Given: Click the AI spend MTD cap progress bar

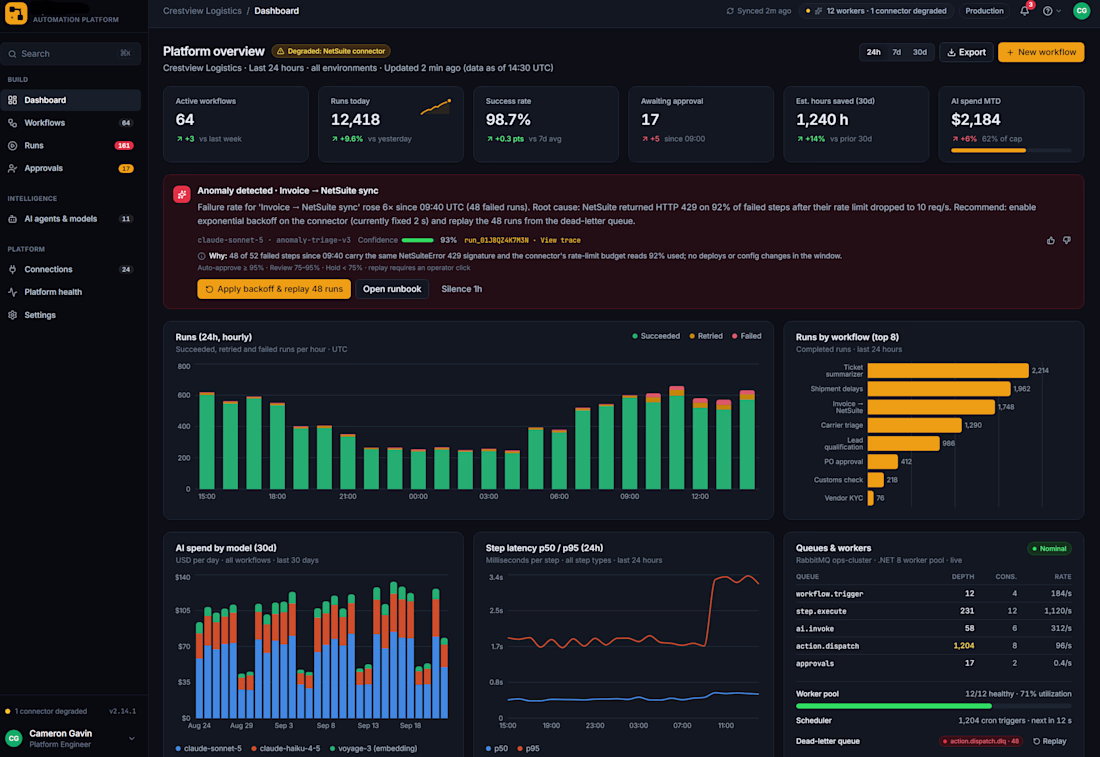Looking at the screenshot, I should pos(1011,151).
